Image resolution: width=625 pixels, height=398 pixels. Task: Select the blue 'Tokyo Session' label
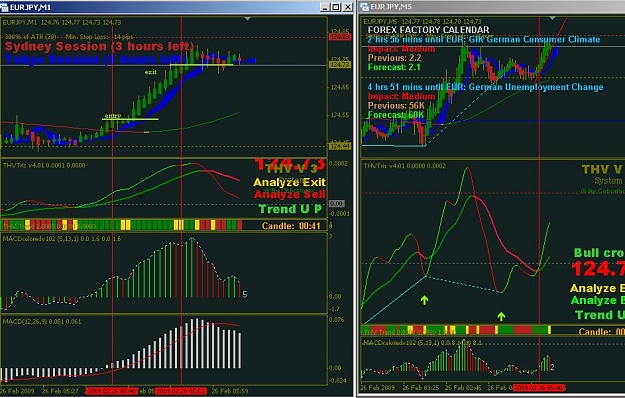(x=92, y=60)
